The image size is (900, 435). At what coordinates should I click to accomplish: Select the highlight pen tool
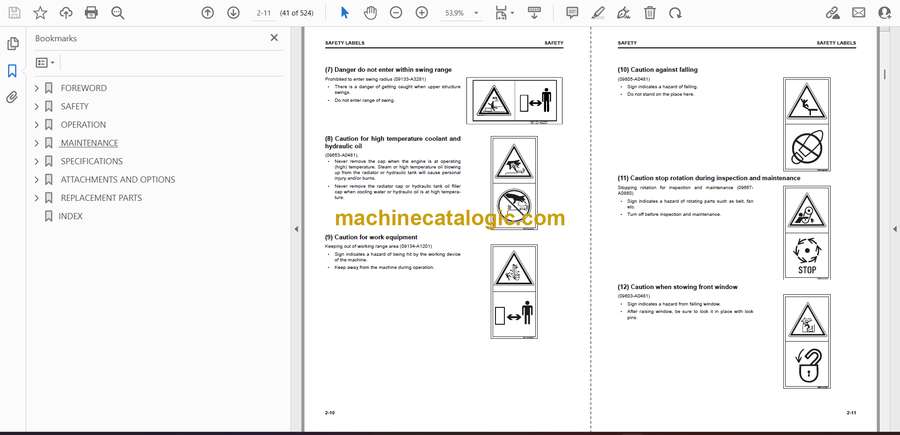(598, 13)
